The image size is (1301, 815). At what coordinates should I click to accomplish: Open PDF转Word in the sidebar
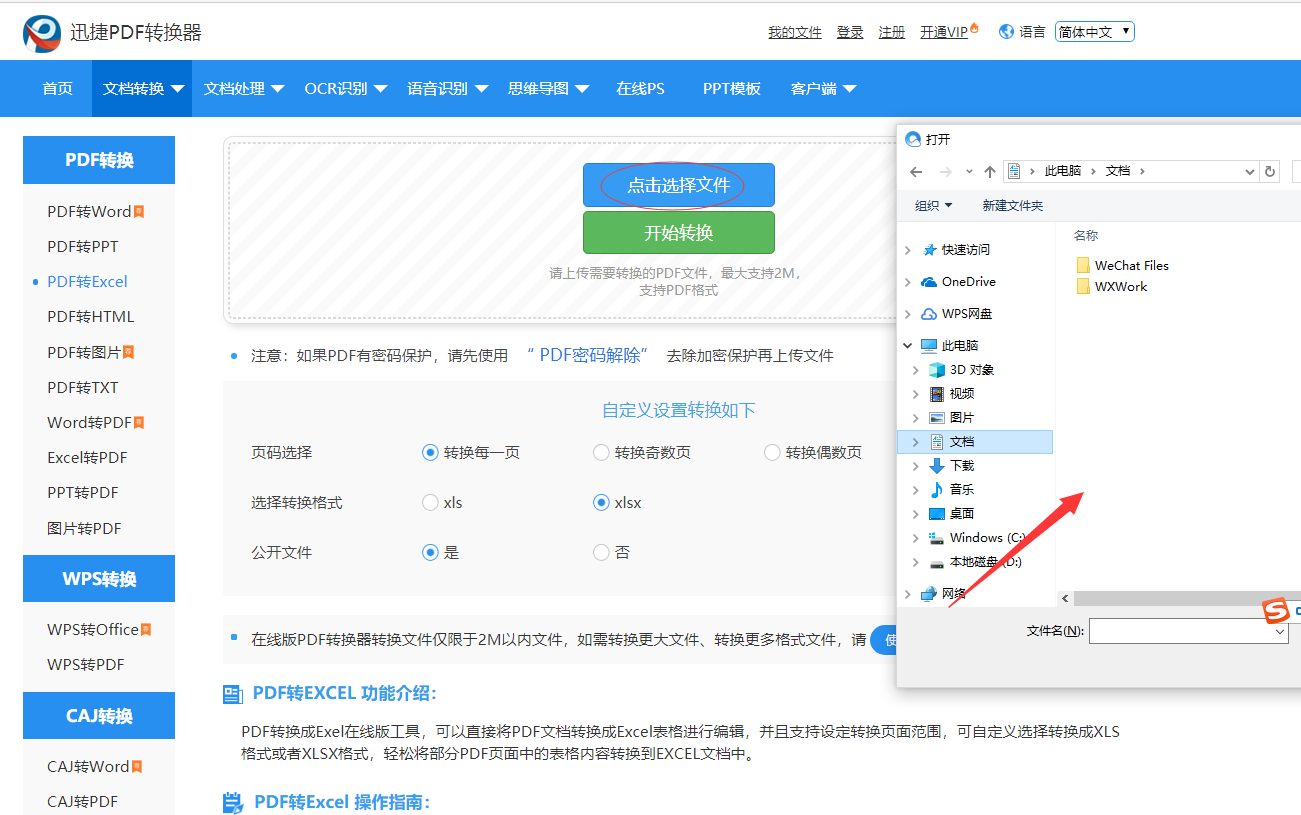coord(89,211)
